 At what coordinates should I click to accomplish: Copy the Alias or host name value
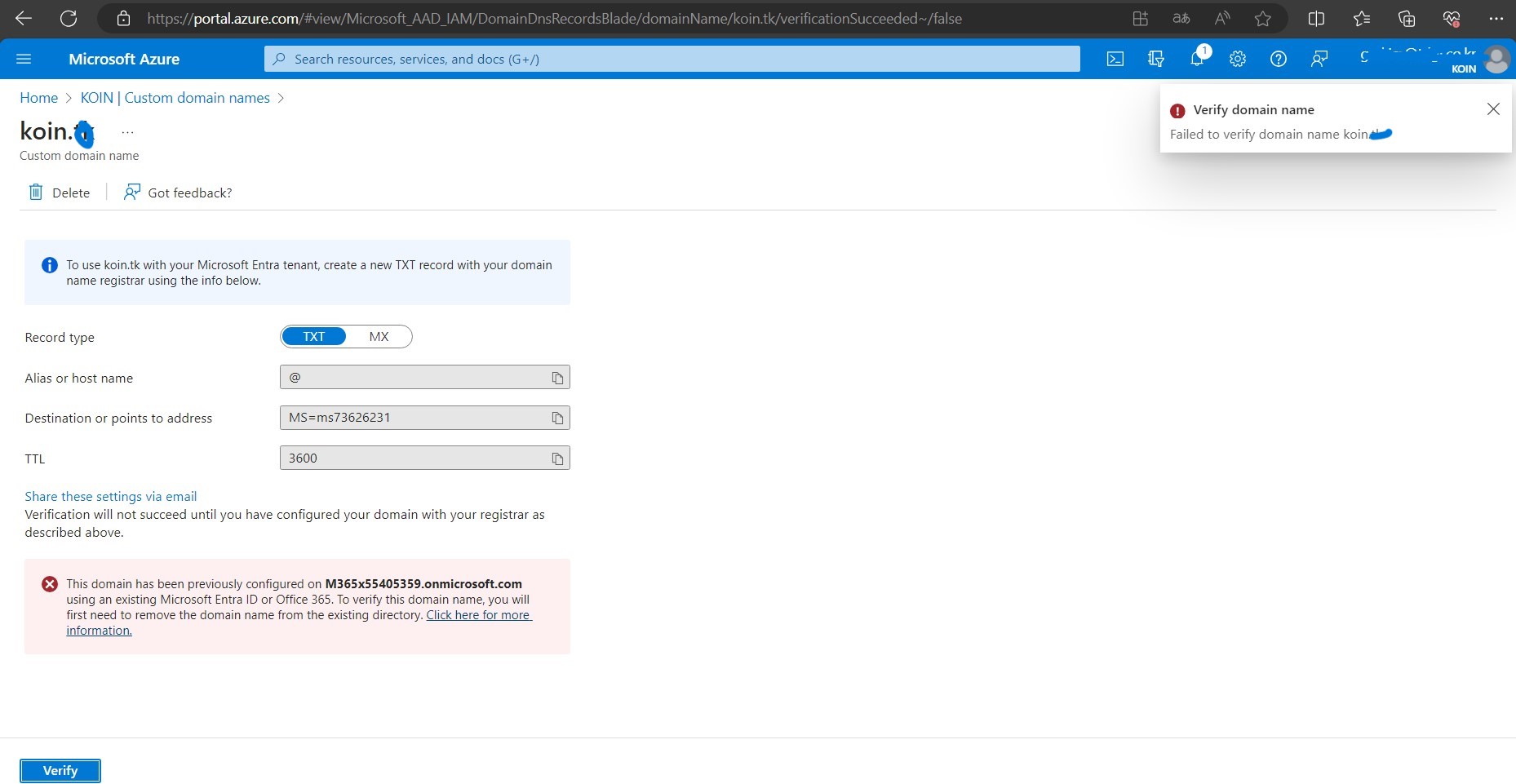(x=557, y=378)
